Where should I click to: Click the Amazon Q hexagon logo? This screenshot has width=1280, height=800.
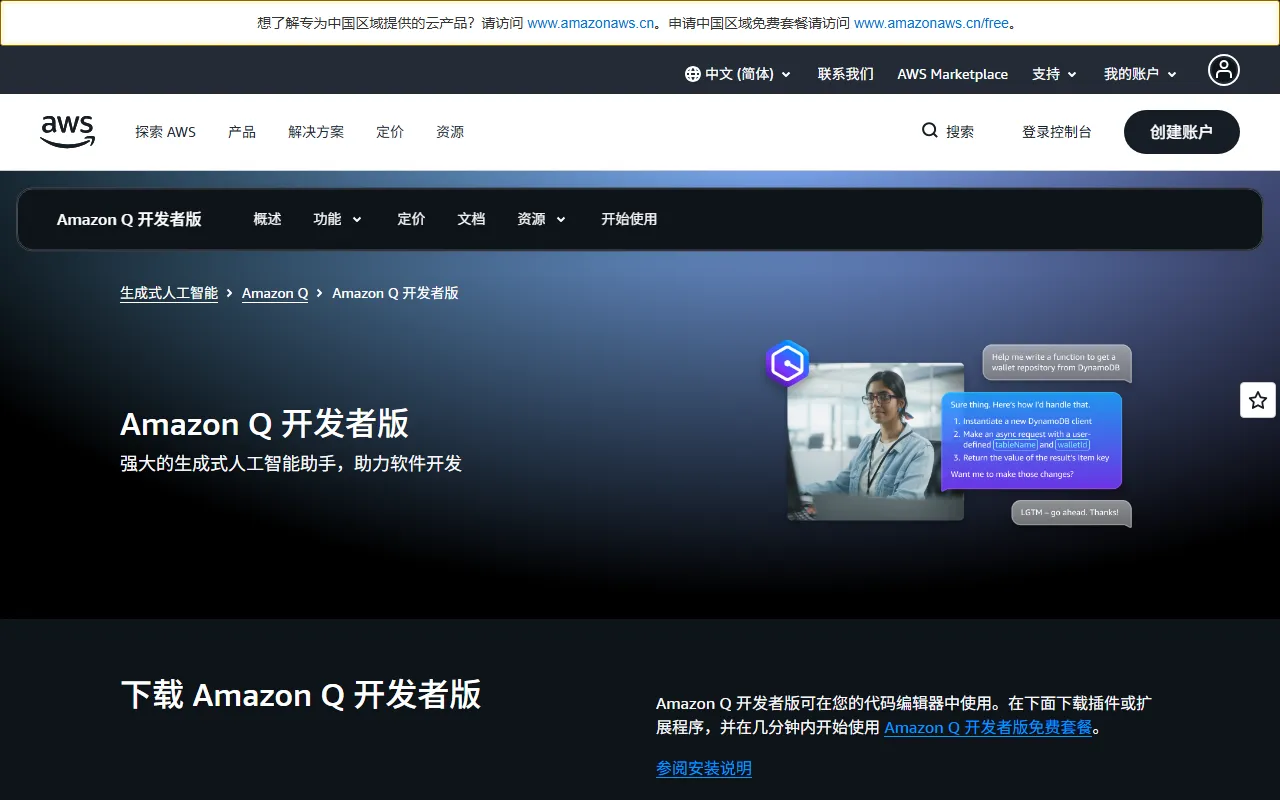coord(787,363)
